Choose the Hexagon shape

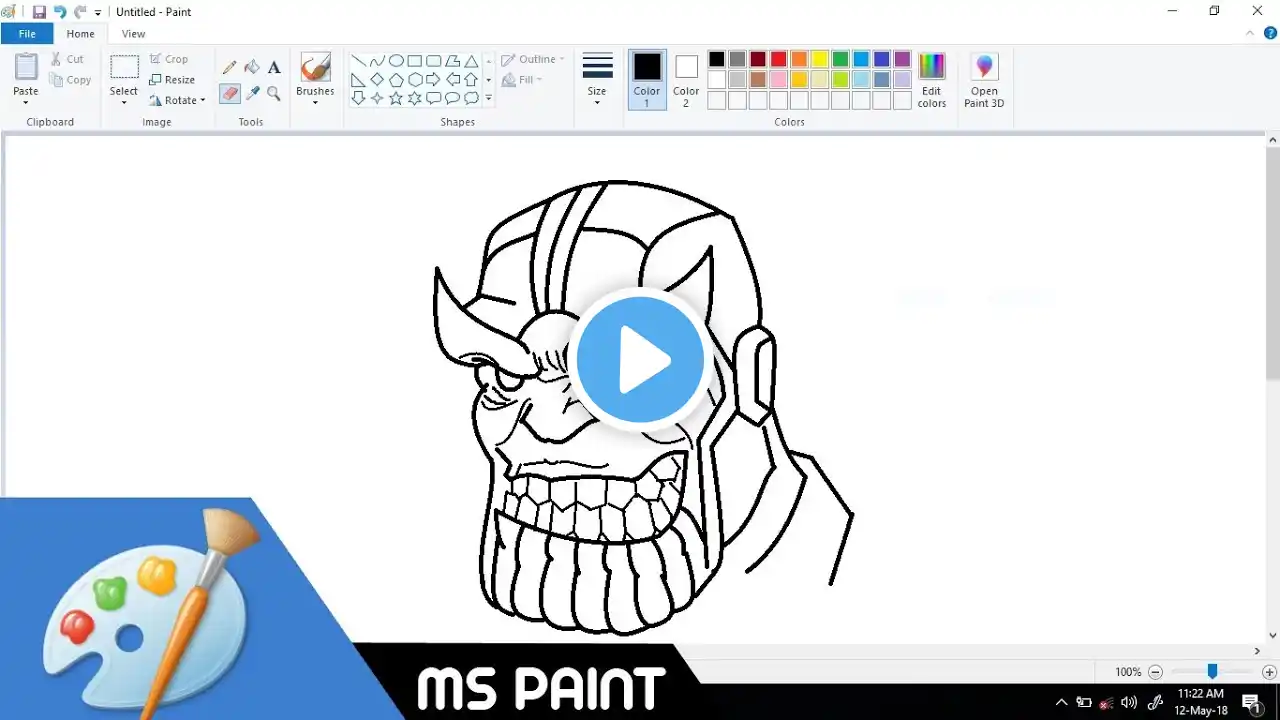click(415, 80)
